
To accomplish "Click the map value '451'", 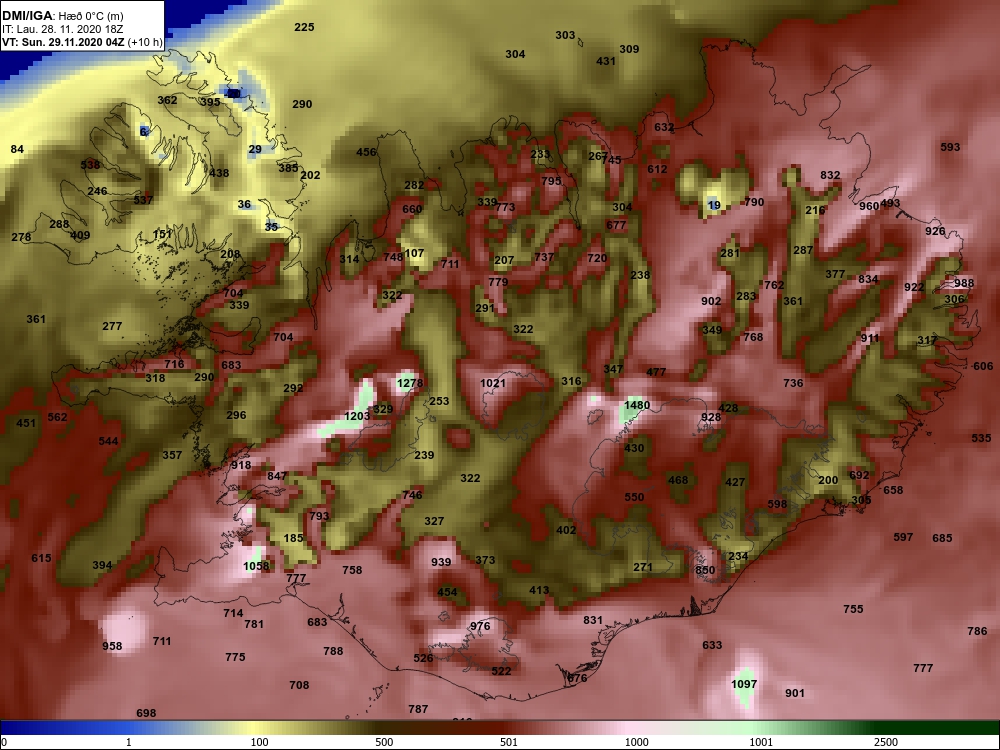I will tap(26, 423).
